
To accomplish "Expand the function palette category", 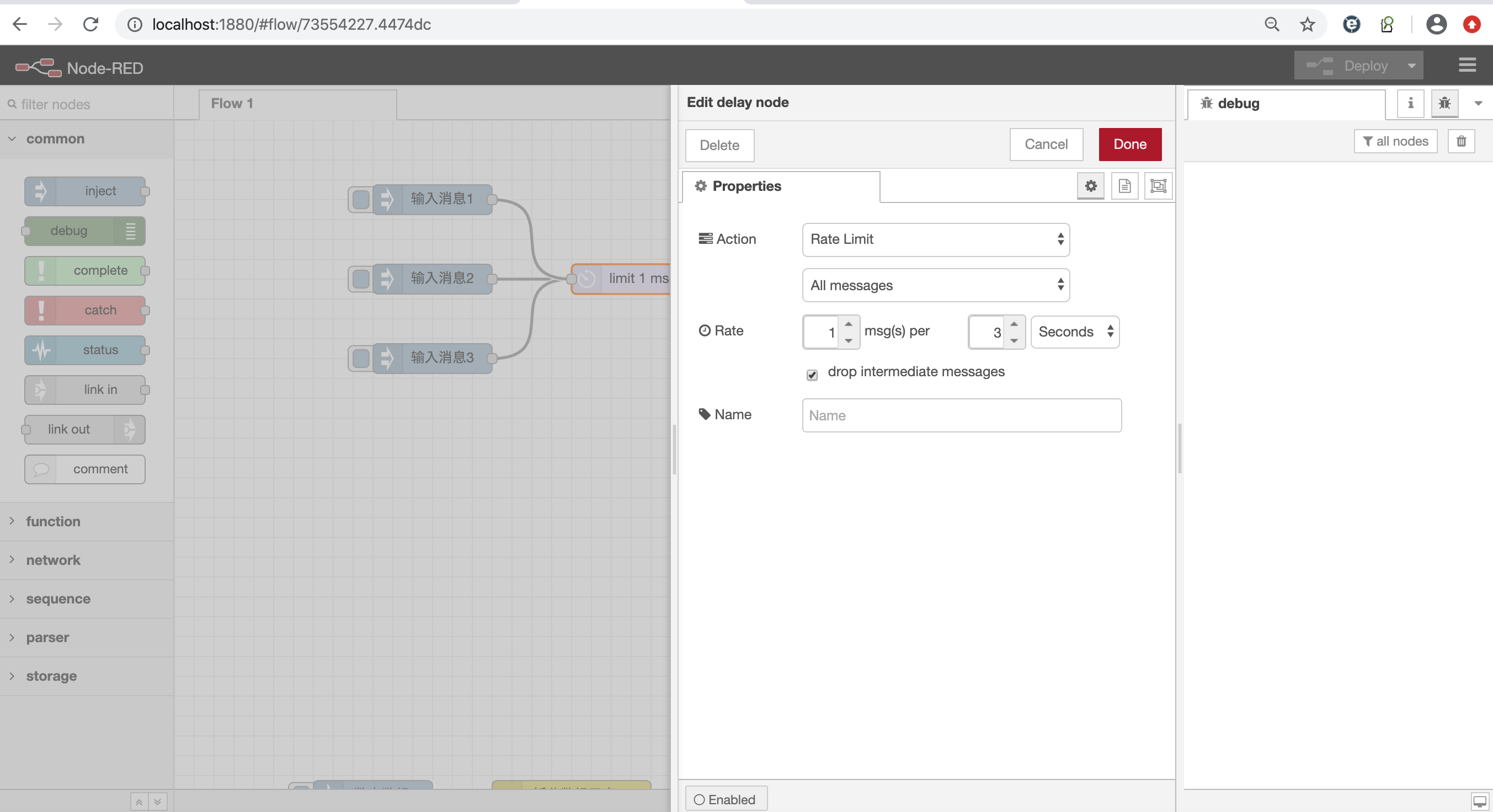I will [54, 521].
